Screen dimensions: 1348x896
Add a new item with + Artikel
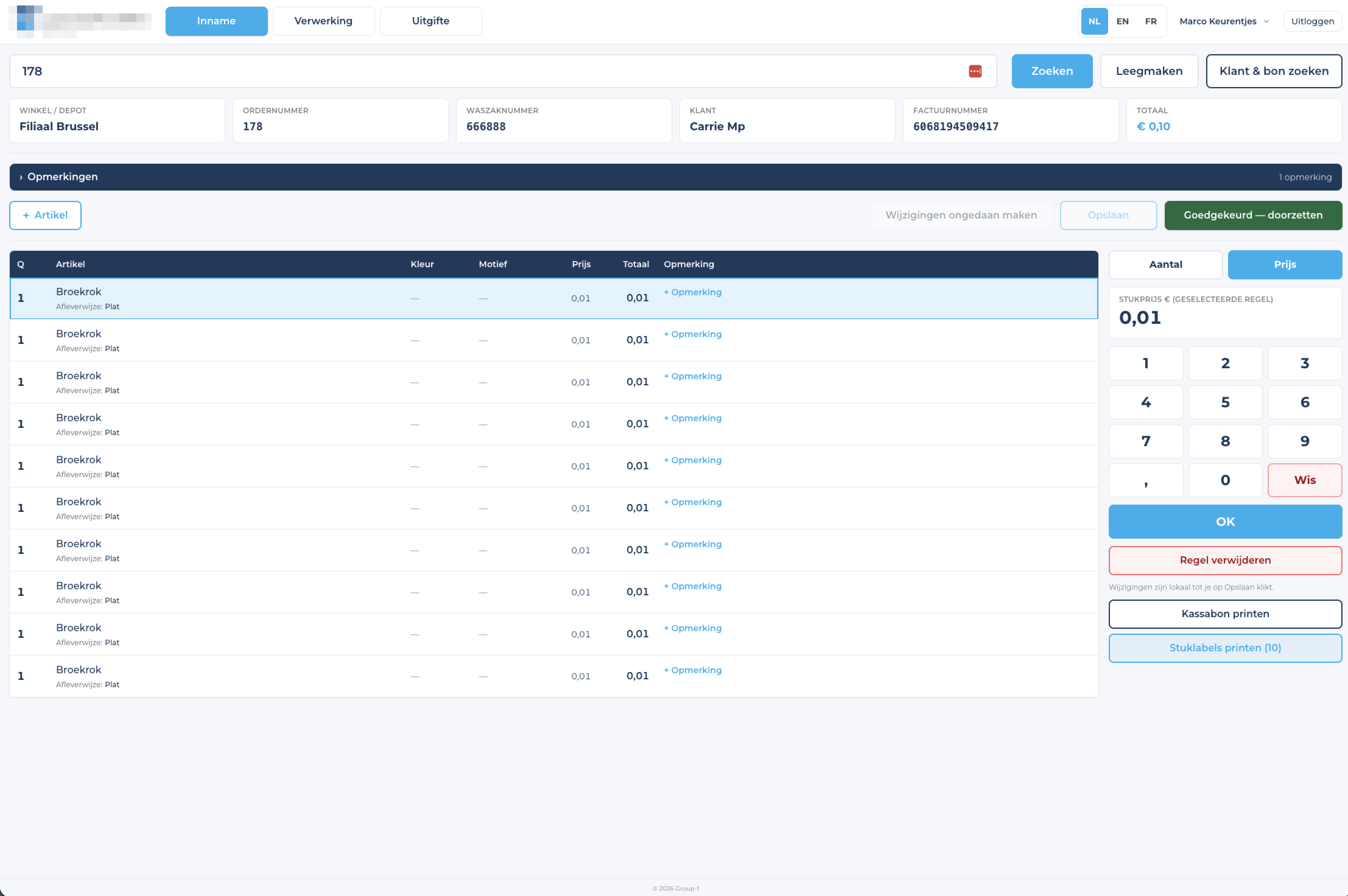click(x=45, y=215)
